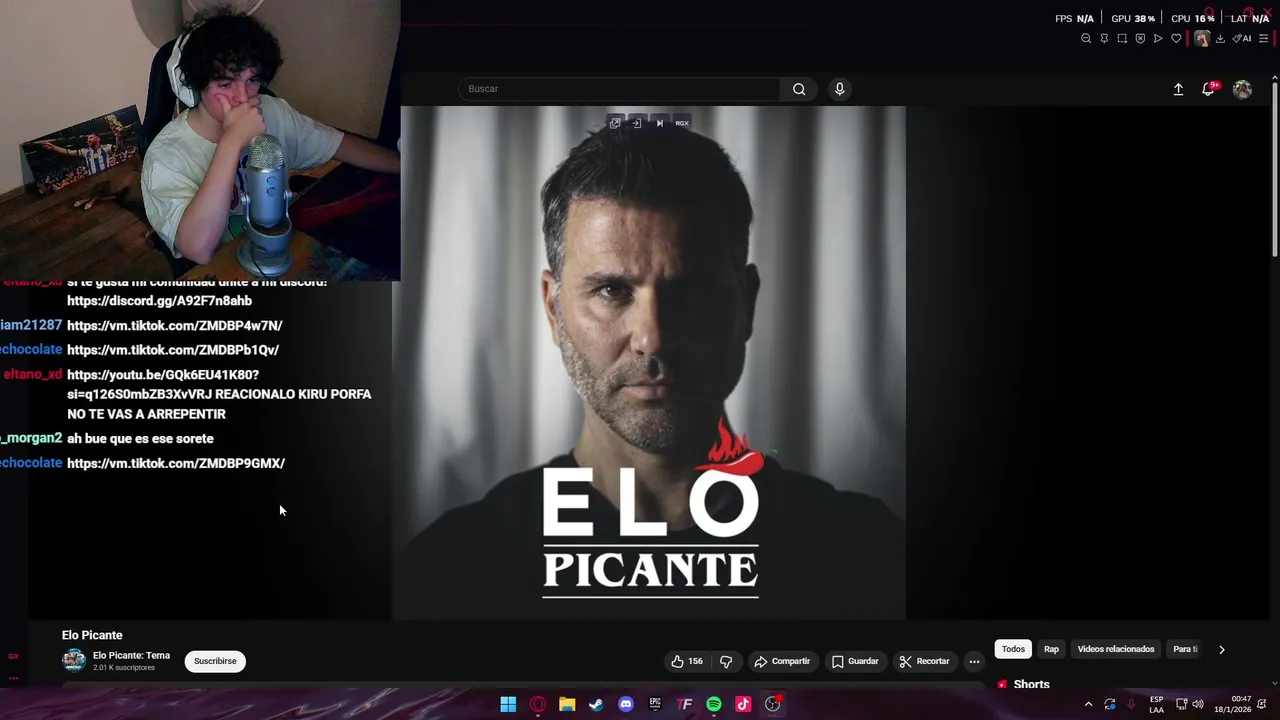This screenshot has width=1280, height=720.
Task: Switch ESP LAA keyboard language
Action: pos(1156,704)
